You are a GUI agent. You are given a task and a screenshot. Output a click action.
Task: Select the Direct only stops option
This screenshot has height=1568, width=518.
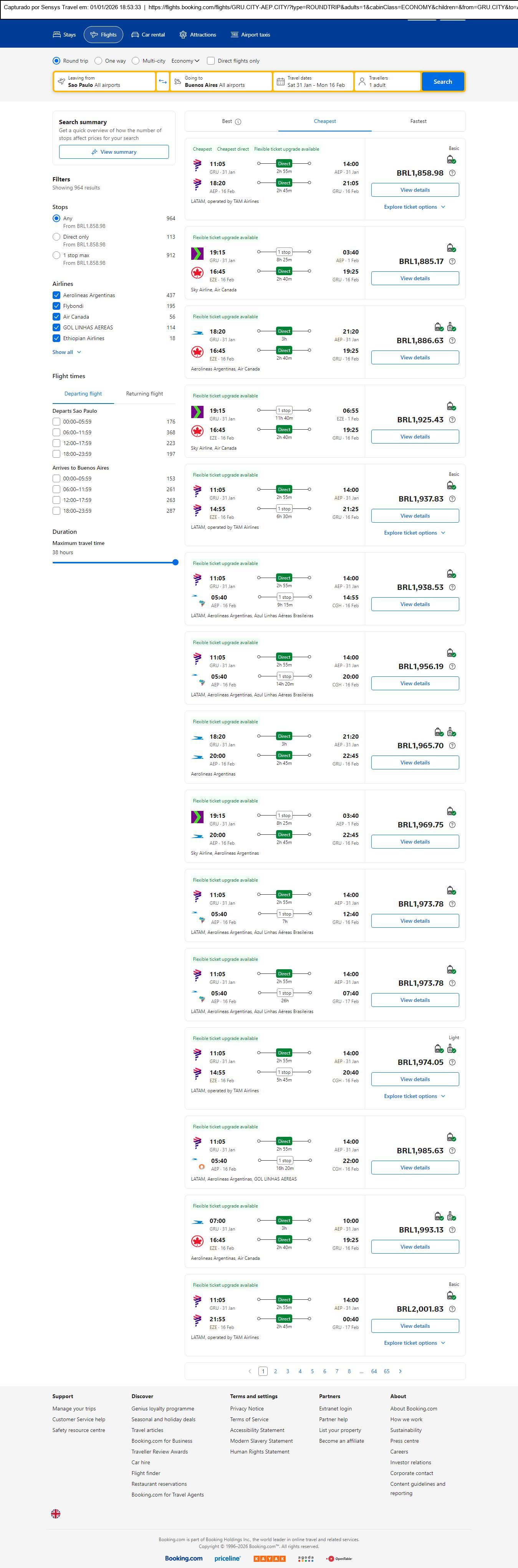click(56, 237)
